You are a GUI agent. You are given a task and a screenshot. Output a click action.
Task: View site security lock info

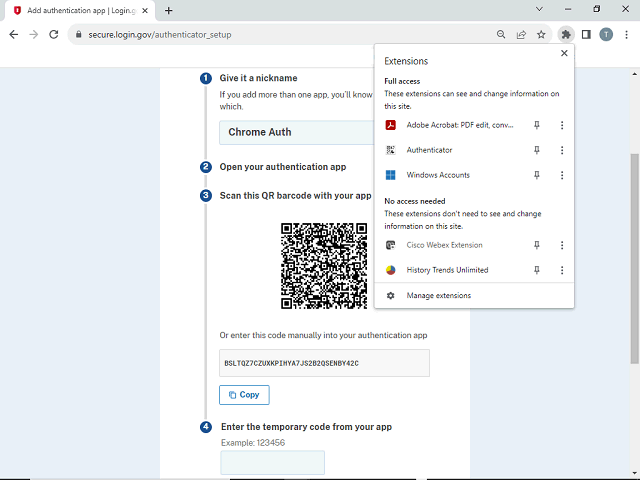(78, 35)
